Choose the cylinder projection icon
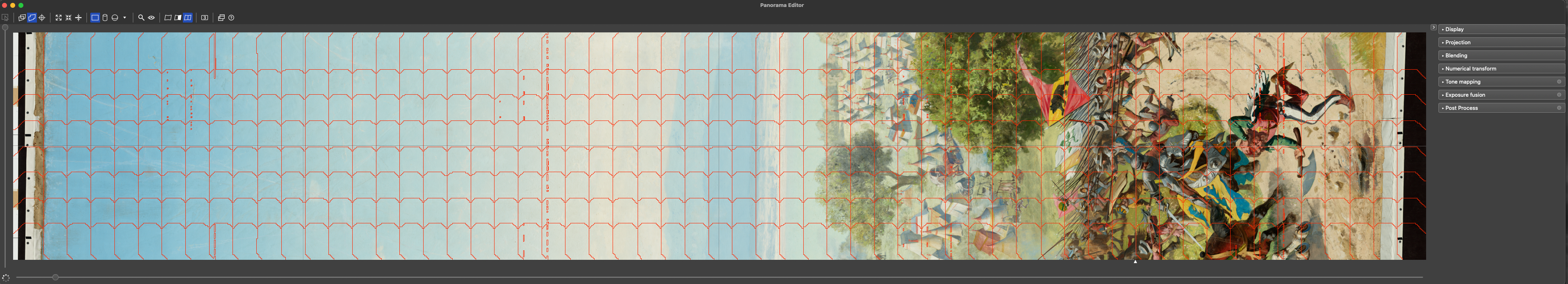The image size is (1568, 284). tap(105, 18)
